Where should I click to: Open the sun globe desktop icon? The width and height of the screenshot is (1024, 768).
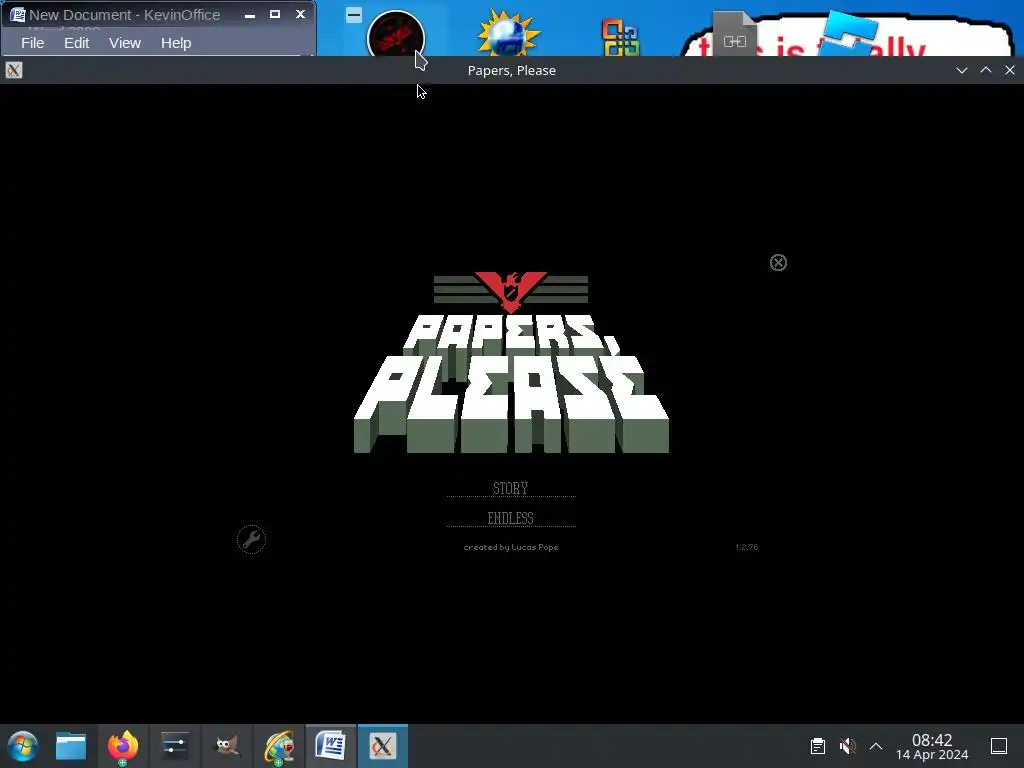coord(508,34)
